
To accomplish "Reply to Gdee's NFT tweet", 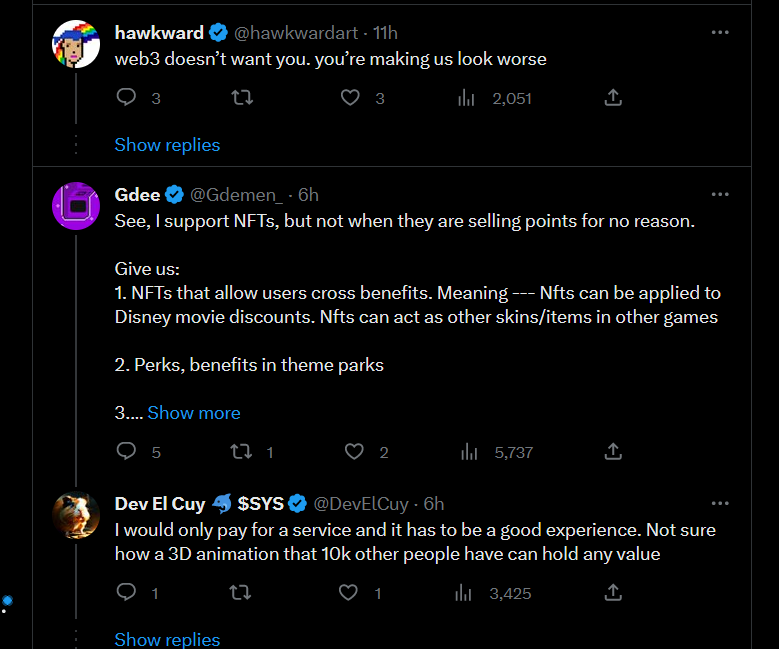I will tap(126, 452).
